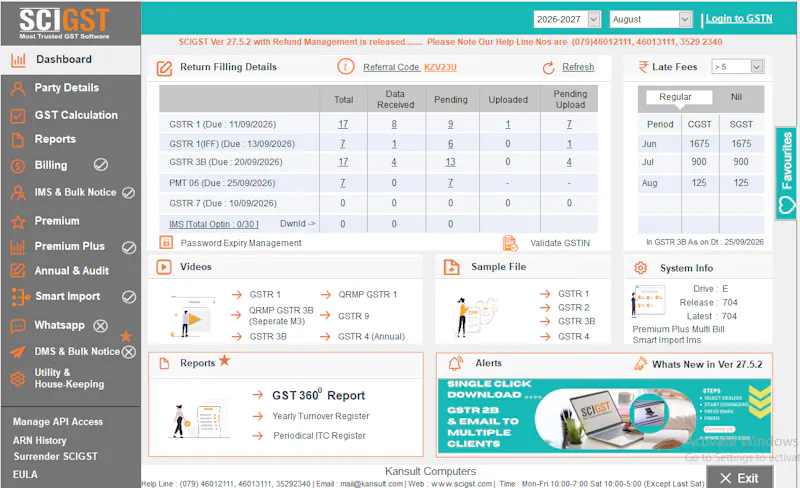Play the GSTR 4 (Annual) video
800x488 pixels.
coord(371,336)
